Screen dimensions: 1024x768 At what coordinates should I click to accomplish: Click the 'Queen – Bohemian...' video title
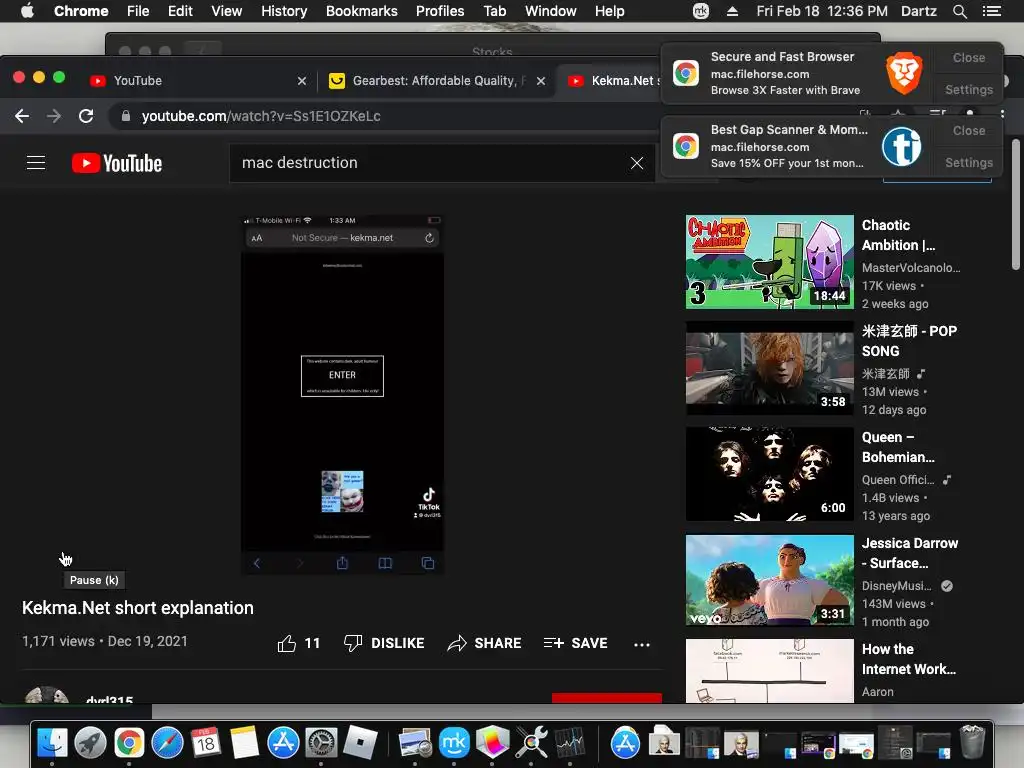click(x=898, y=447)
